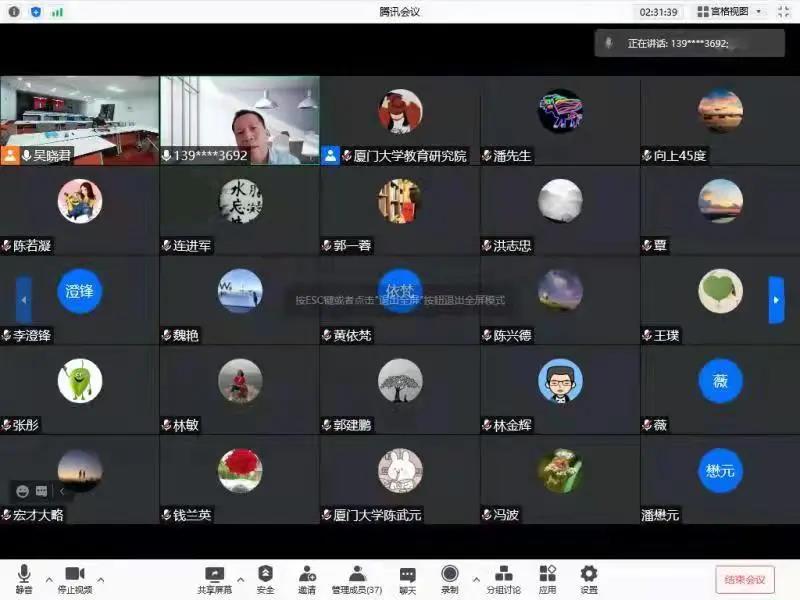
Task: Select the 139****3692 video thumbnail
Action: coord(240,120)
